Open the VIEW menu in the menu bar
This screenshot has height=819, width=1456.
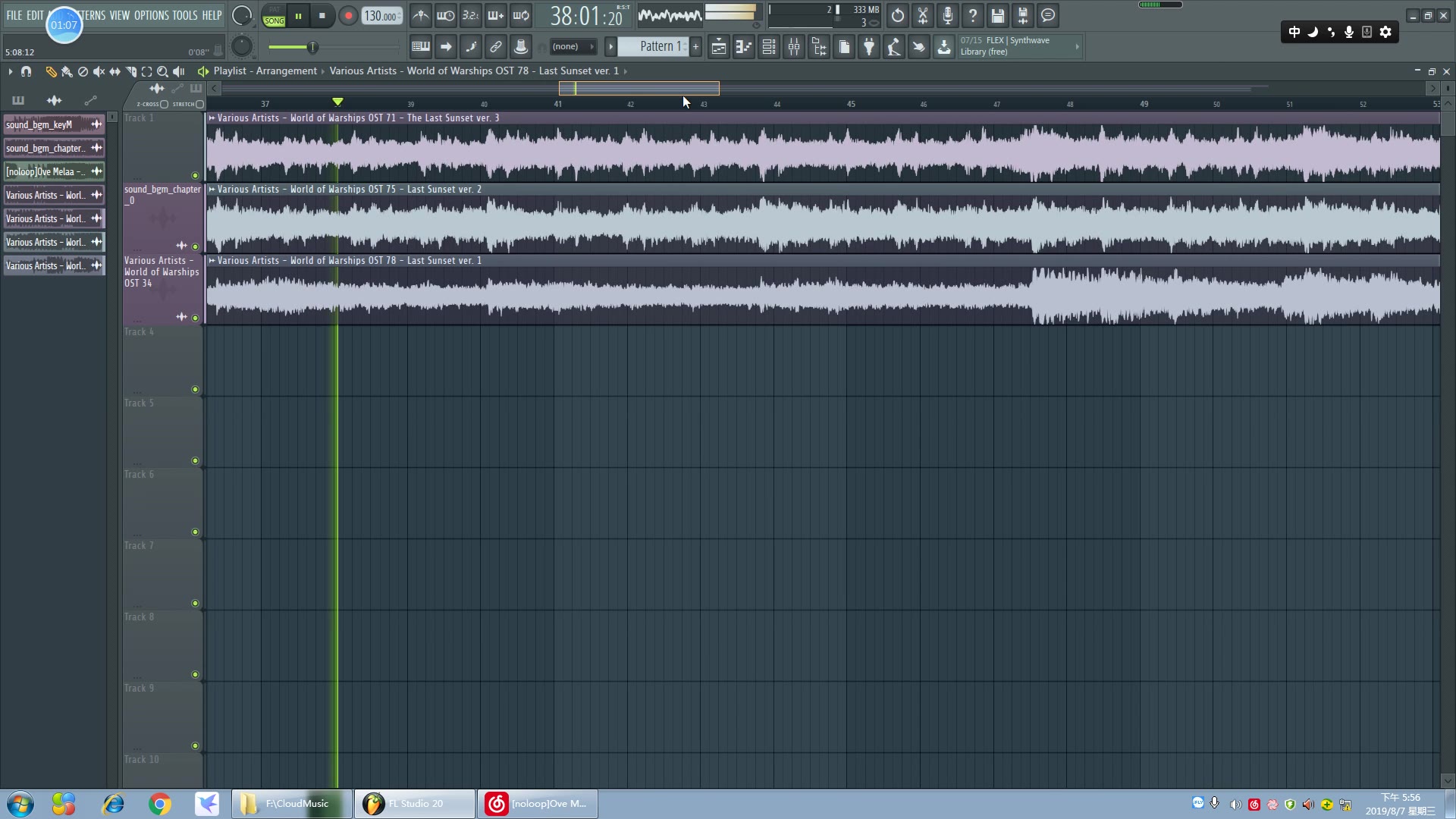coord(119,15)
